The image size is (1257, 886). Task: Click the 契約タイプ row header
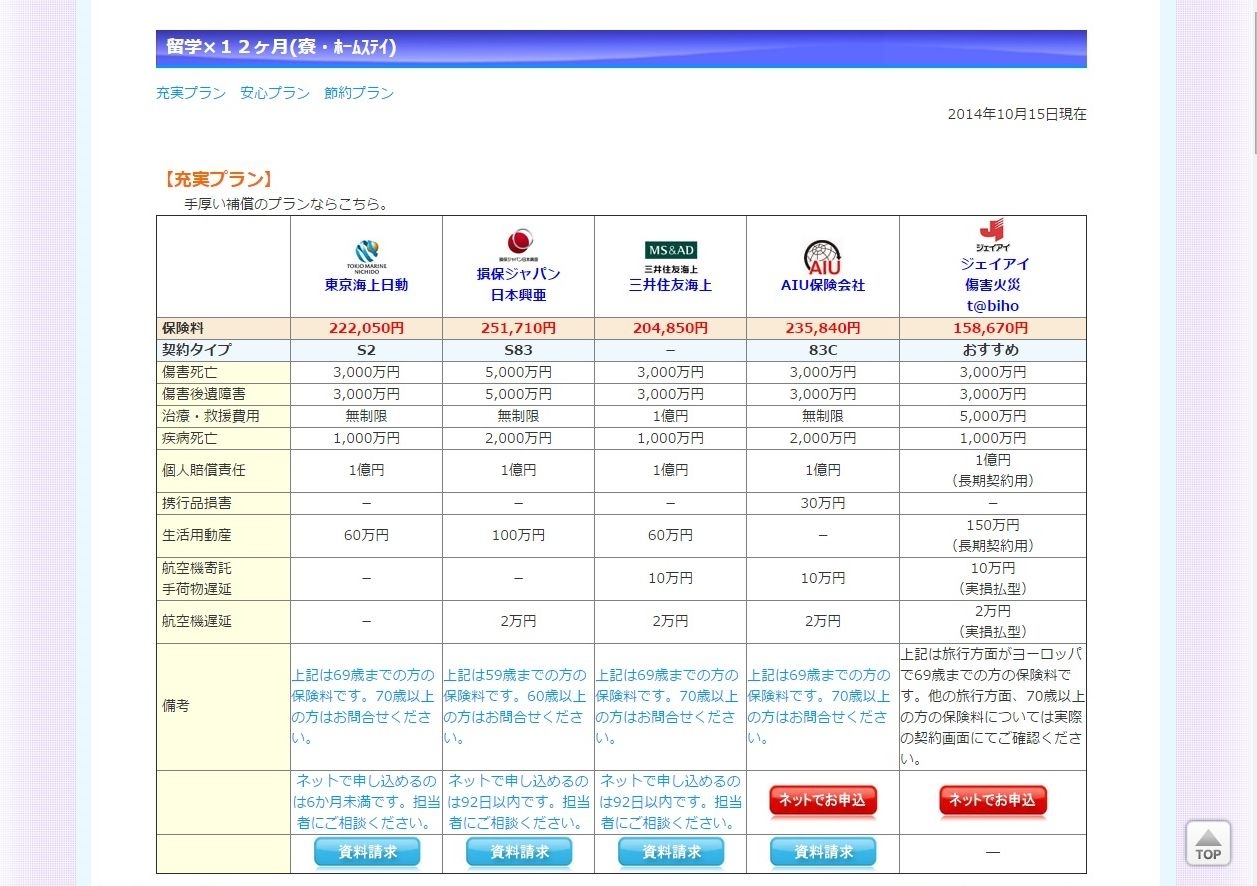click(223, 350)
